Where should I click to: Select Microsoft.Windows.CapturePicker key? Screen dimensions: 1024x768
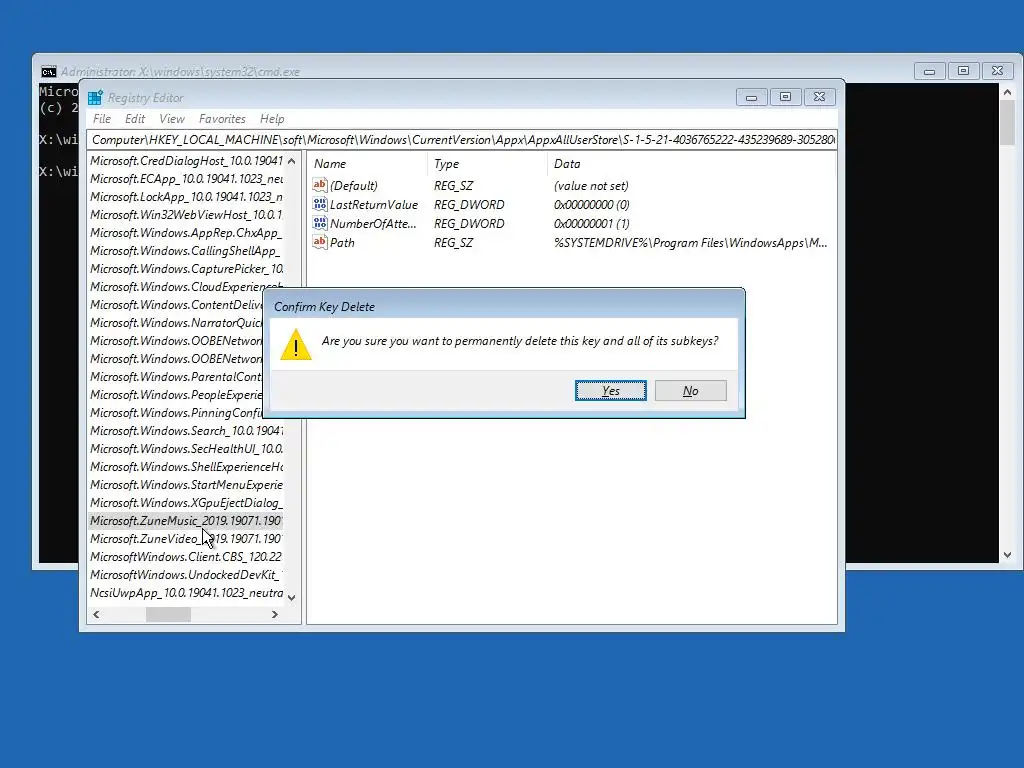point(186,268)
